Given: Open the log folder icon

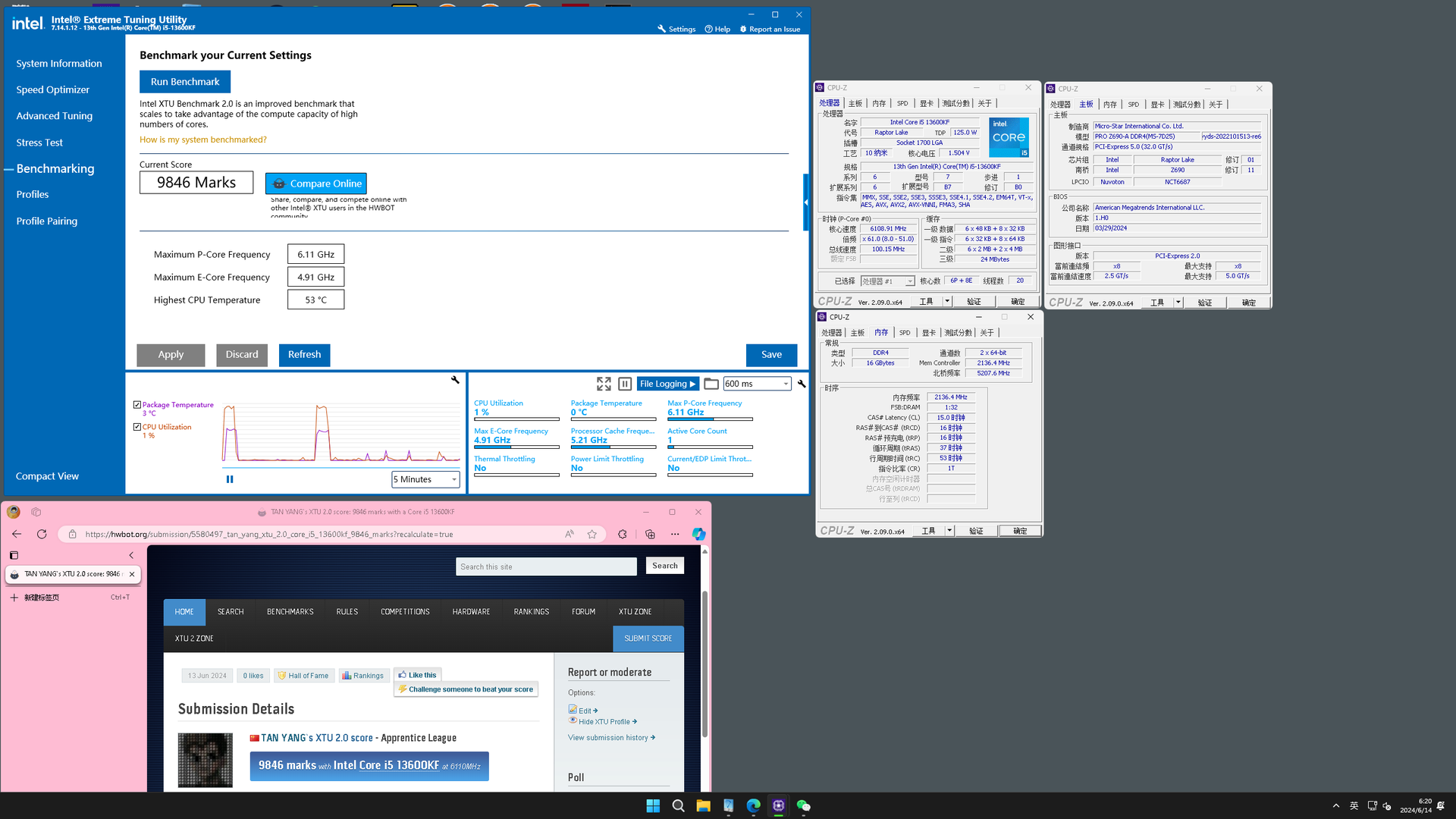Looking at the screenshot, I should click(711, 384).
